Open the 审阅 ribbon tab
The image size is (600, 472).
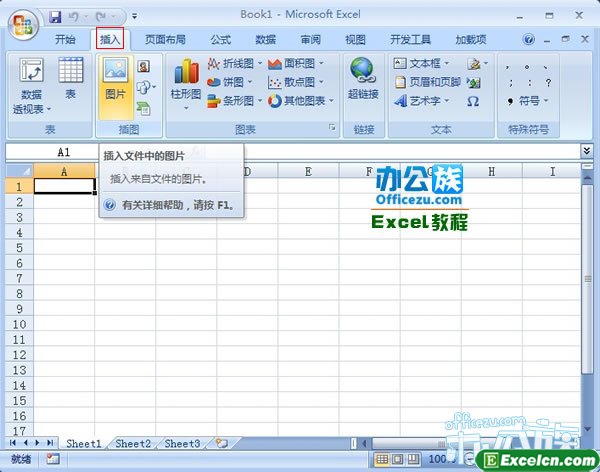(x=310, y=39)
